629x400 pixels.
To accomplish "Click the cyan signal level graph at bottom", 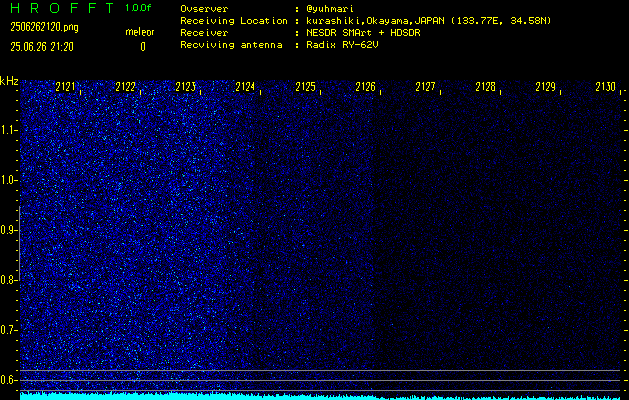I will coord(320,396).
